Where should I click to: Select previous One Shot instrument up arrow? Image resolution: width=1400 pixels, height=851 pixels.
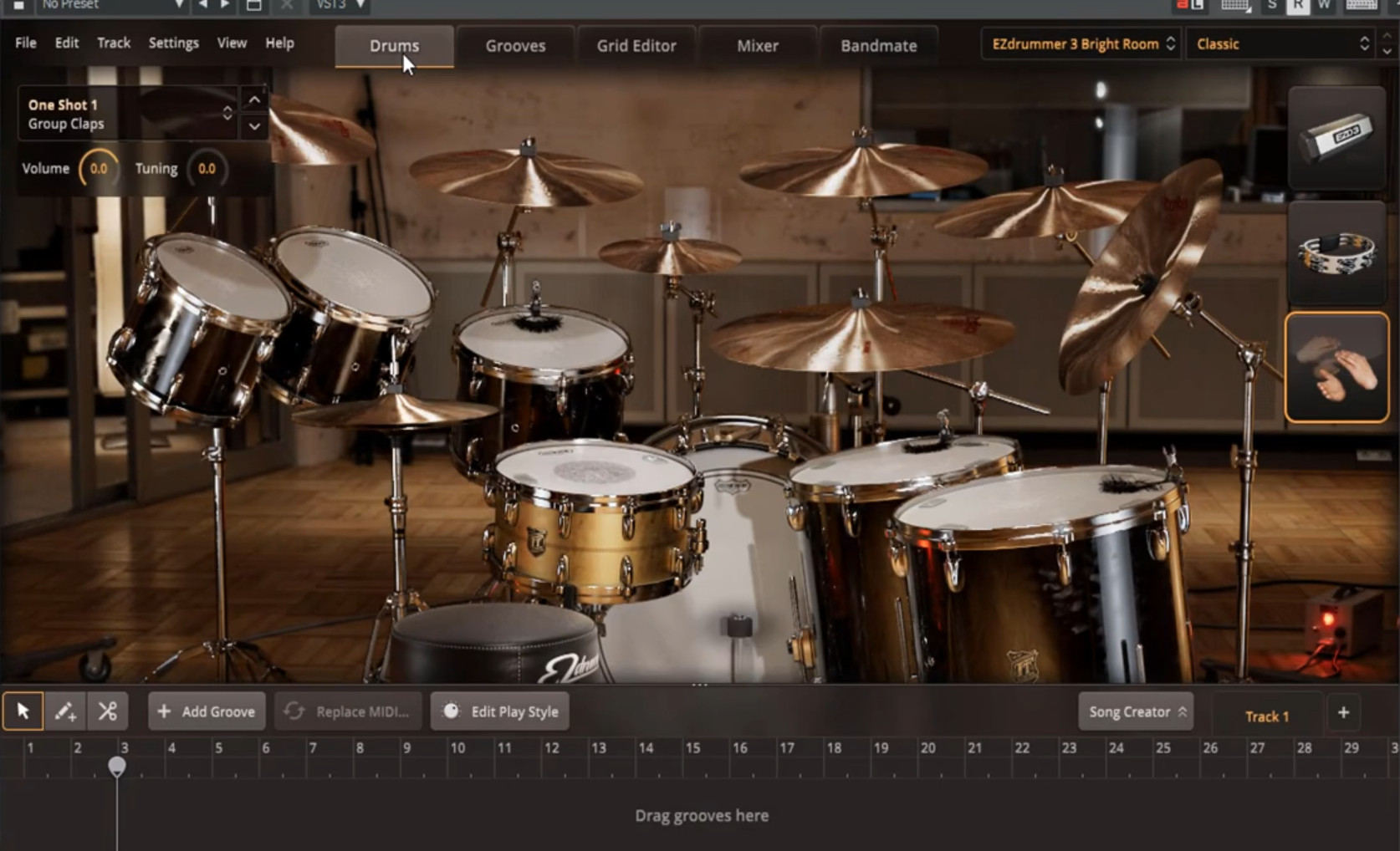click(x=254, y=99)
